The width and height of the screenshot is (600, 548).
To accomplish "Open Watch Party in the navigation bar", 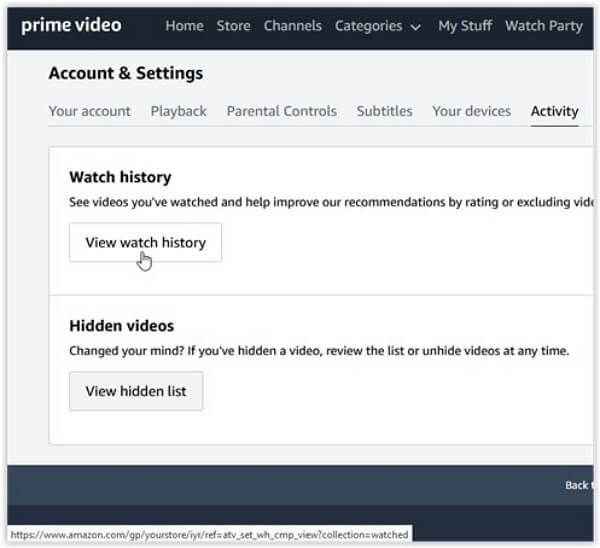I will tap(544, 26).
